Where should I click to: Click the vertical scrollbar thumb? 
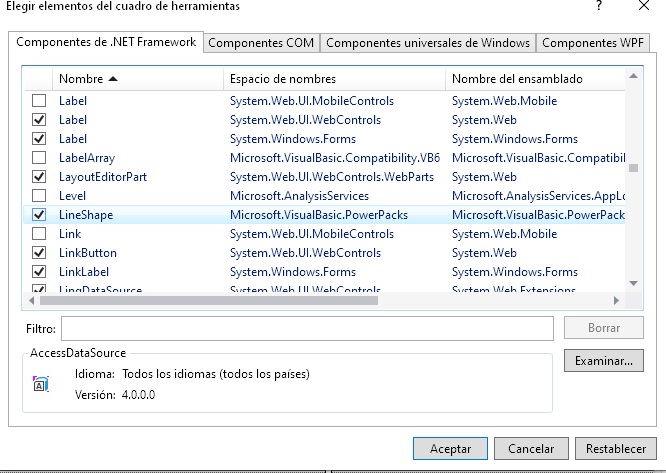click(634, 168)
